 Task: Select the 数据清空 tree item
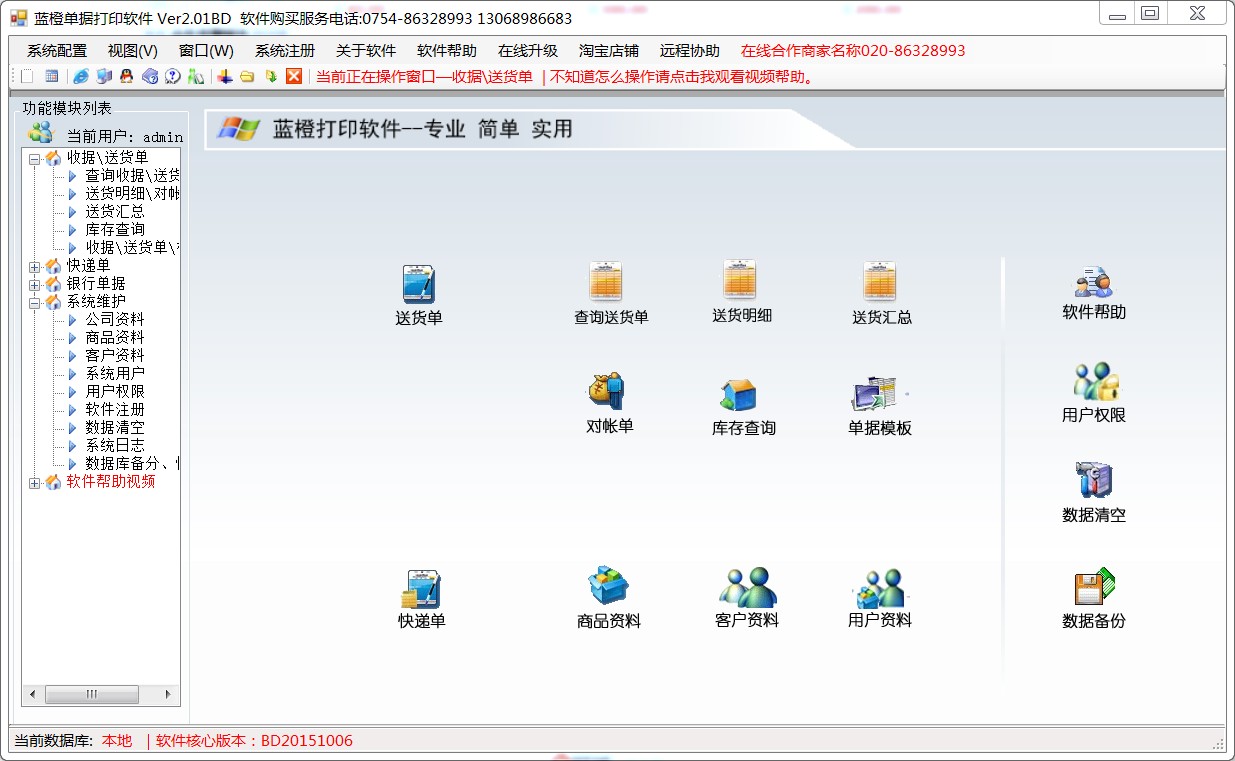(x=115, y=427)
